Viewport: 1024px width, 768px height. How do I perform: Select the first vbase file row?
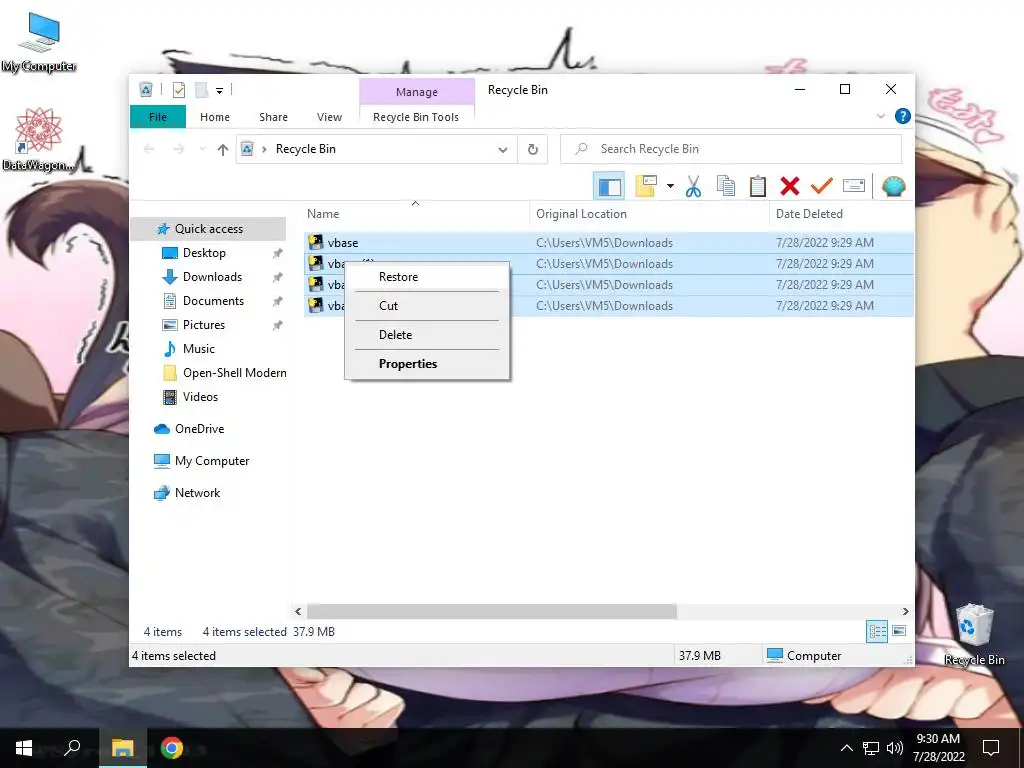(609, 242)
